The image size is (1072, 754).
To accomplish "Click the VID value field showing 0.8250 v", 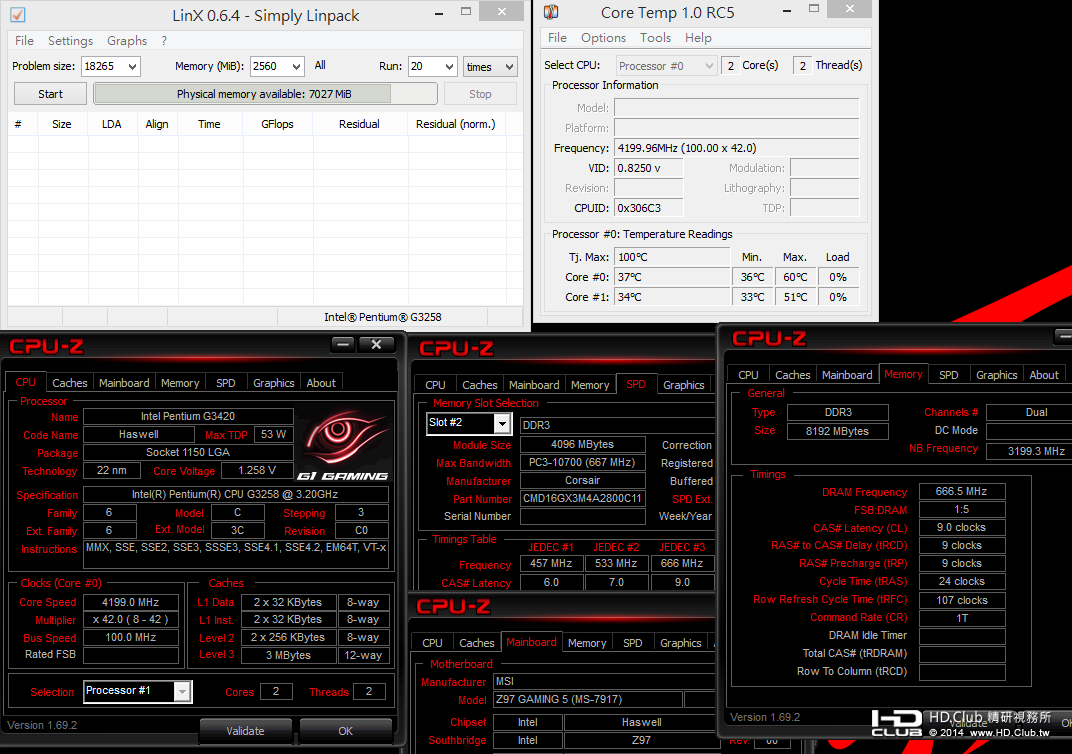I will pos(649,167).
